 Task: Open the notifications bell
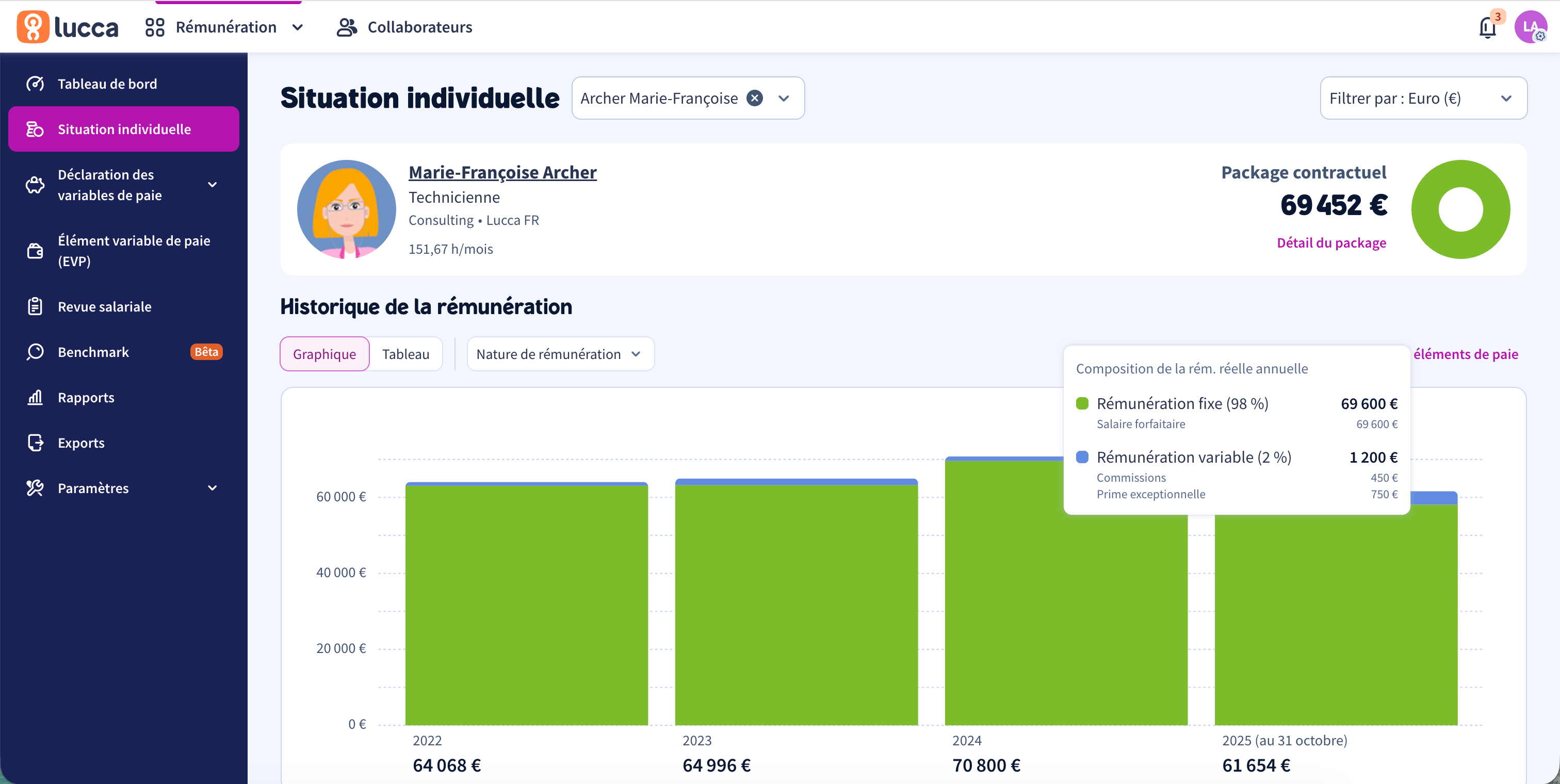1487,27
